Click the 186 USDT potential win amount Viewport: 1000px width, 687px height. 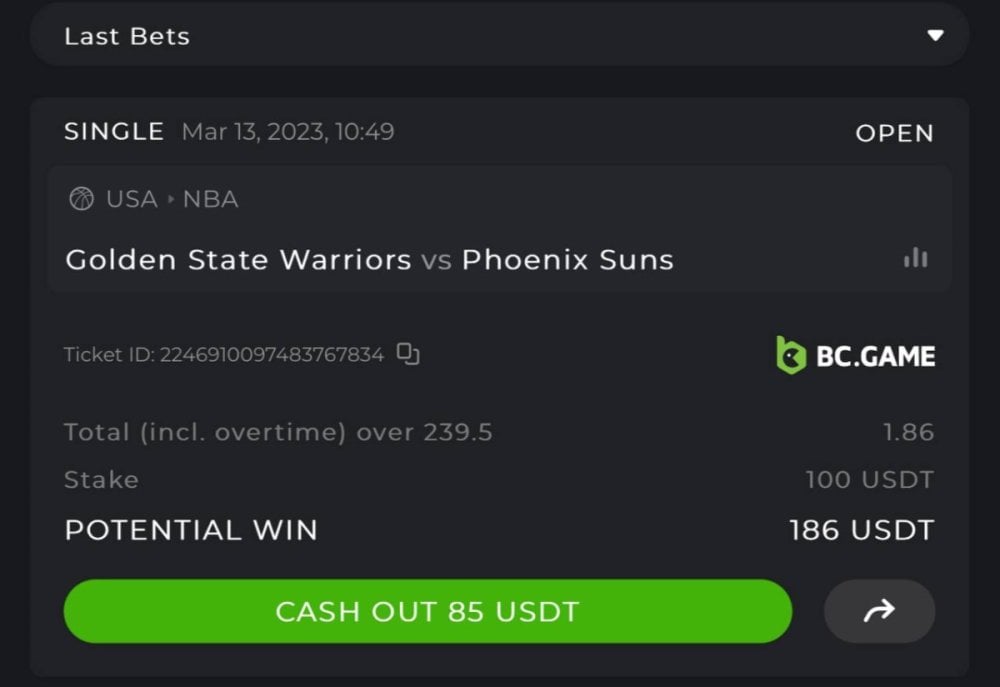click(861, 530)
